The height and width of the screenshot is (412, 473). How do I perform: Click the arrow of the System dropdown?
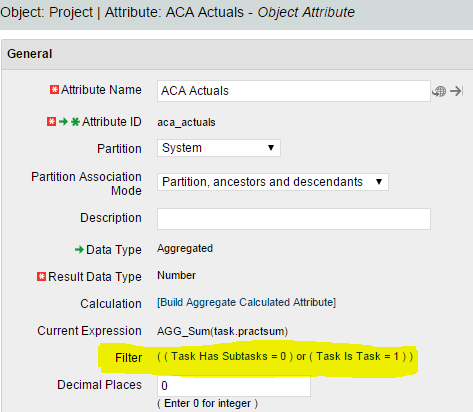pos(271,148)
